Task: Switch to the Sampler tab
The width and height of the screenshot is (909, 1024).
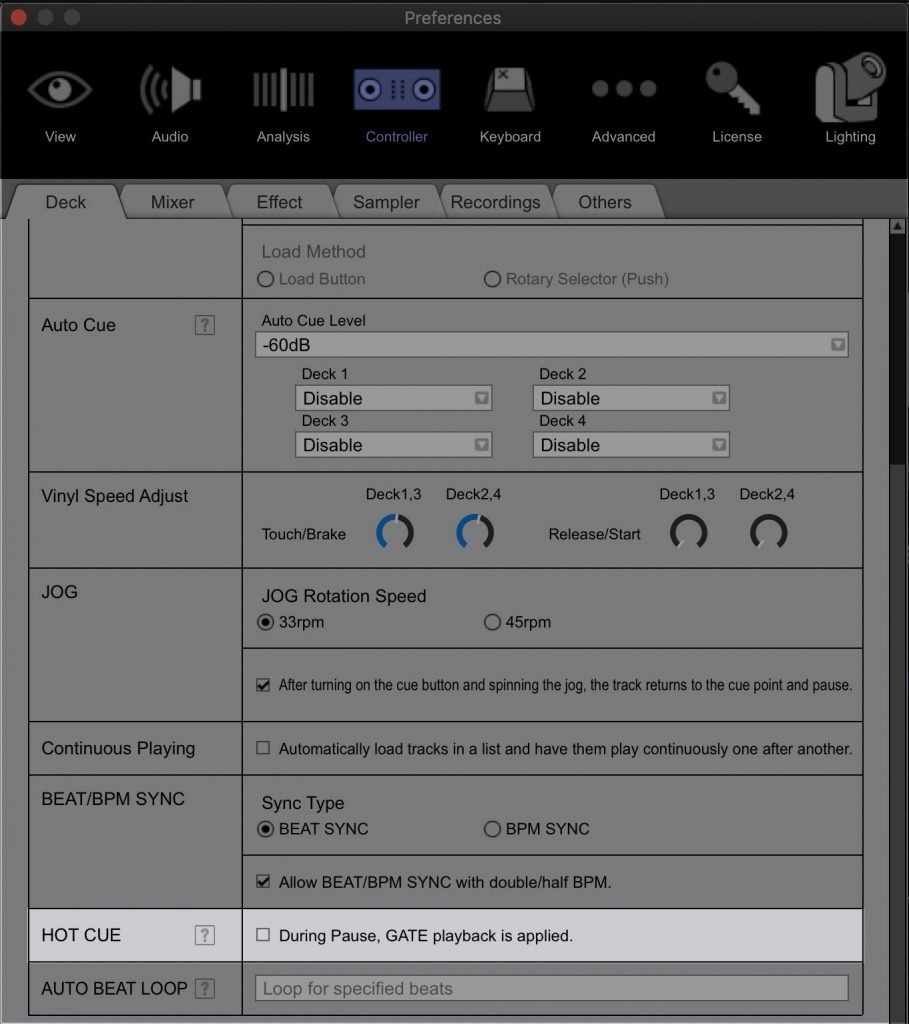Action: point(386,202)
